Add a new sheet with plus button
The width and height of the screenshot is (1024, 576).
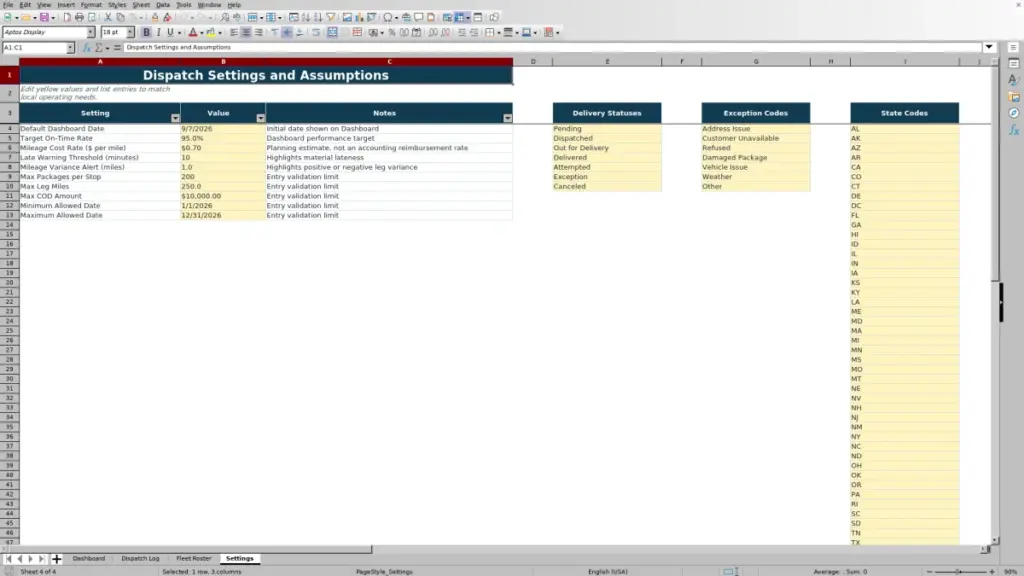[56, 559]
